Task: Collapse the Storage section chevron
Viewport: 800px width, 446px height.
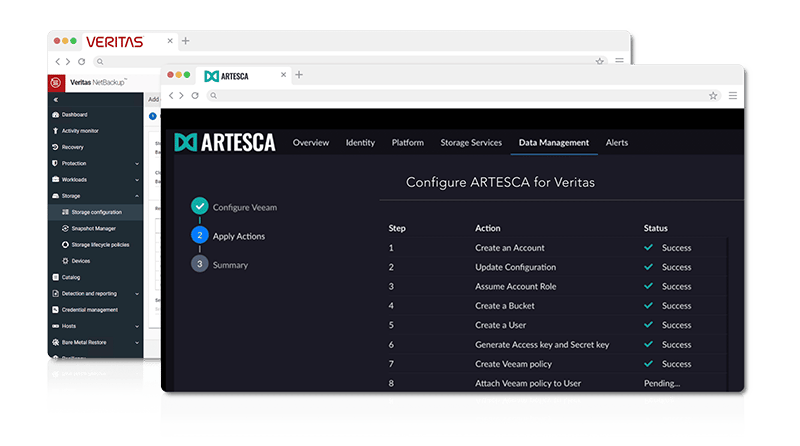Action: click(x=137, y=196)
